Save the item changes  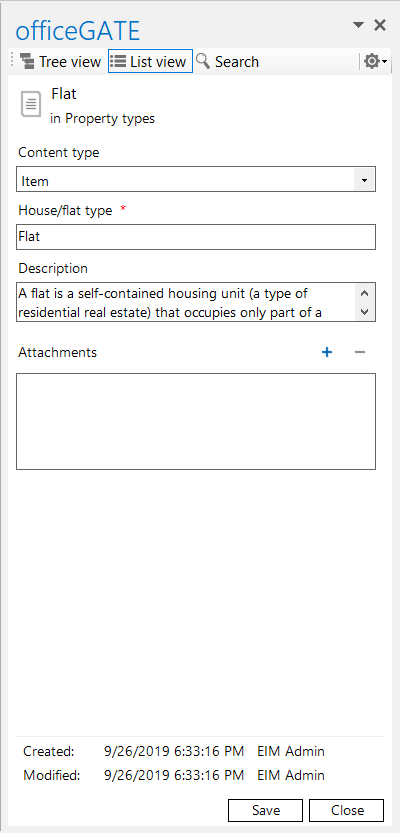coord(266,810)
